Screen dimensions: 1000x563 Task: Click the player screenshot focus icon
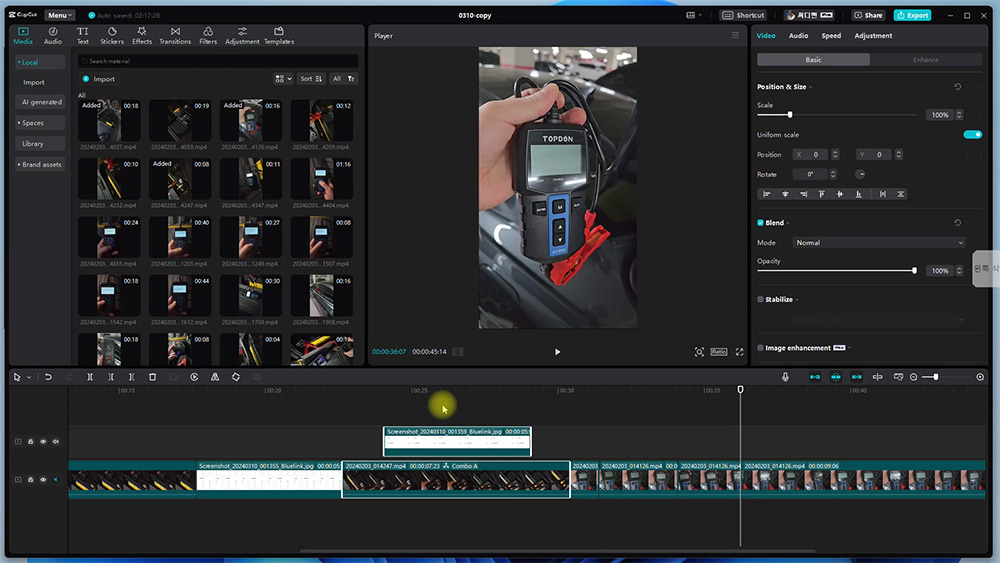tap(699, 352)
